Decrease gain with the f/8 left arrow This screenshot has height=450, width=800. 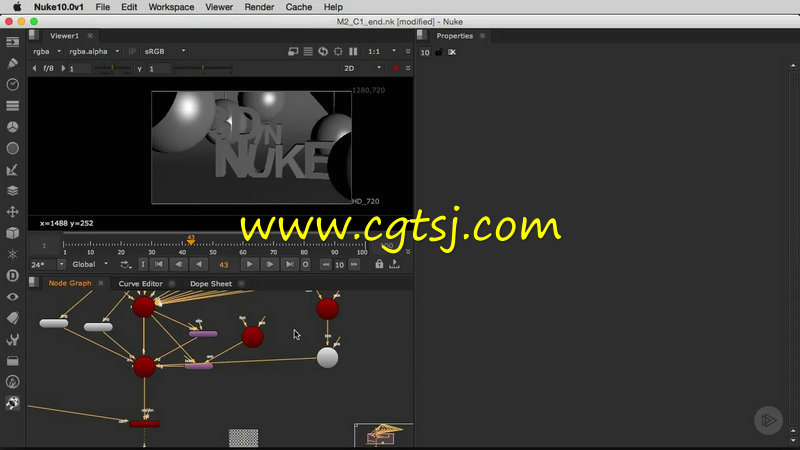coord(34,68)
